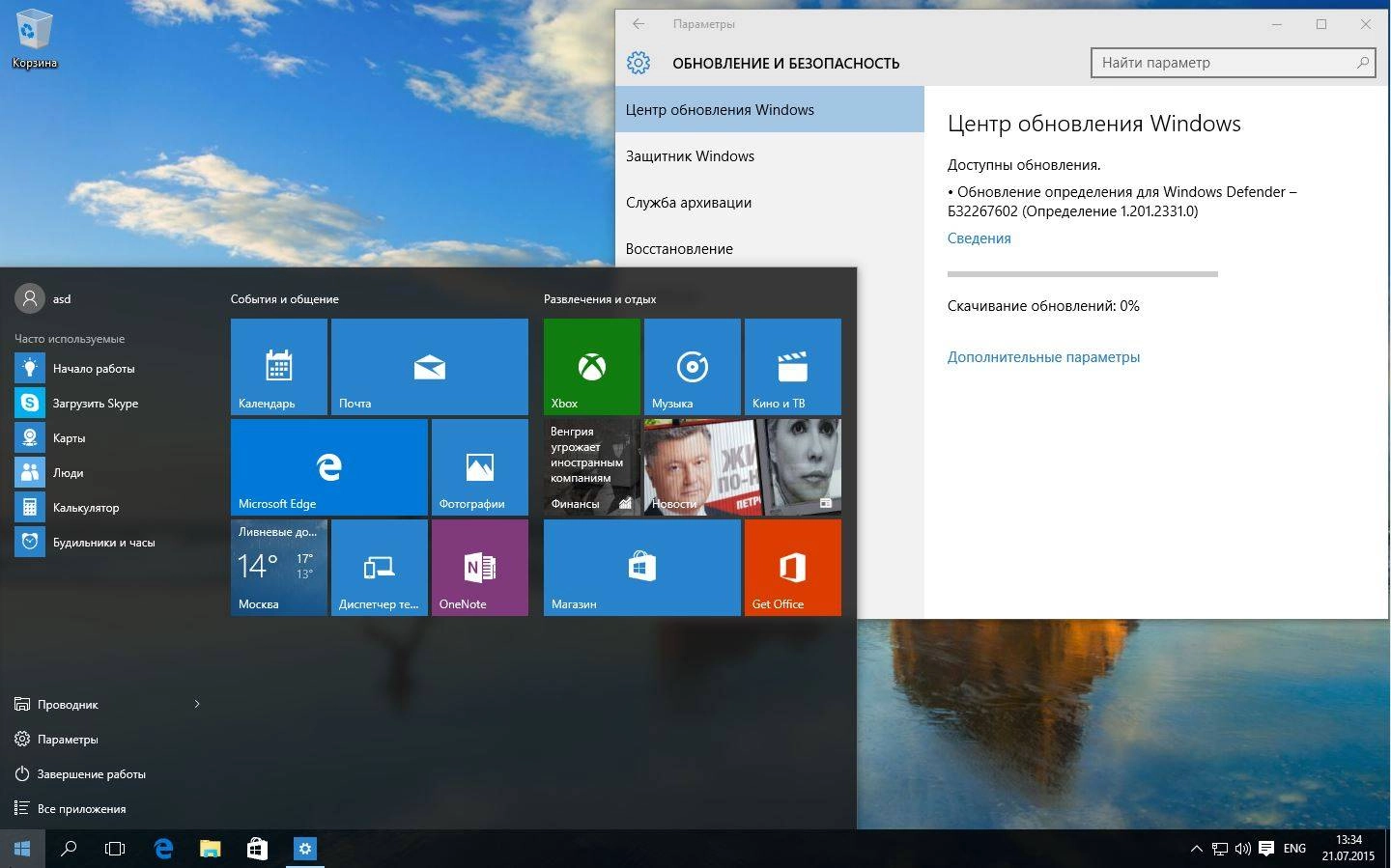
Task: Select 'Центр обновления Windows' section
Action: pyautogui.click(x=770, y=109)
